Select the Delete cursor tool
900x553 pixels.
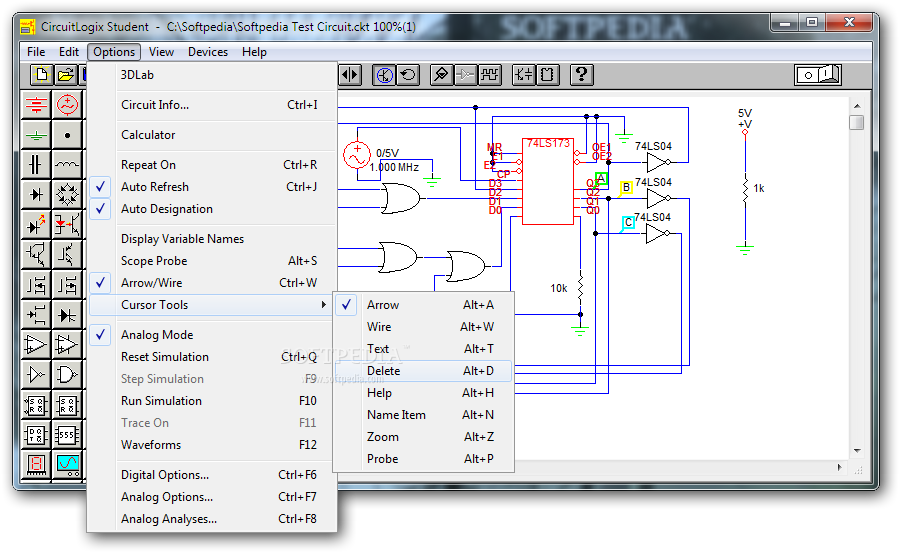click(x=424, y=371)
